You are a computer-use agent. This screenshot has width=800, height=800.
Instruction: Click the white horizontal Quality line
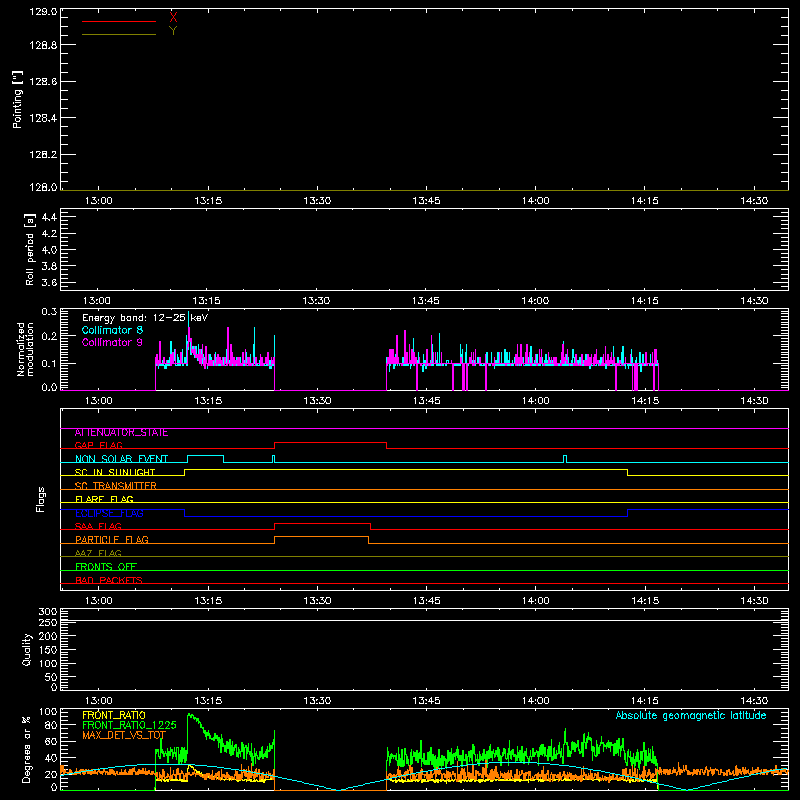[x=424, y=620]
